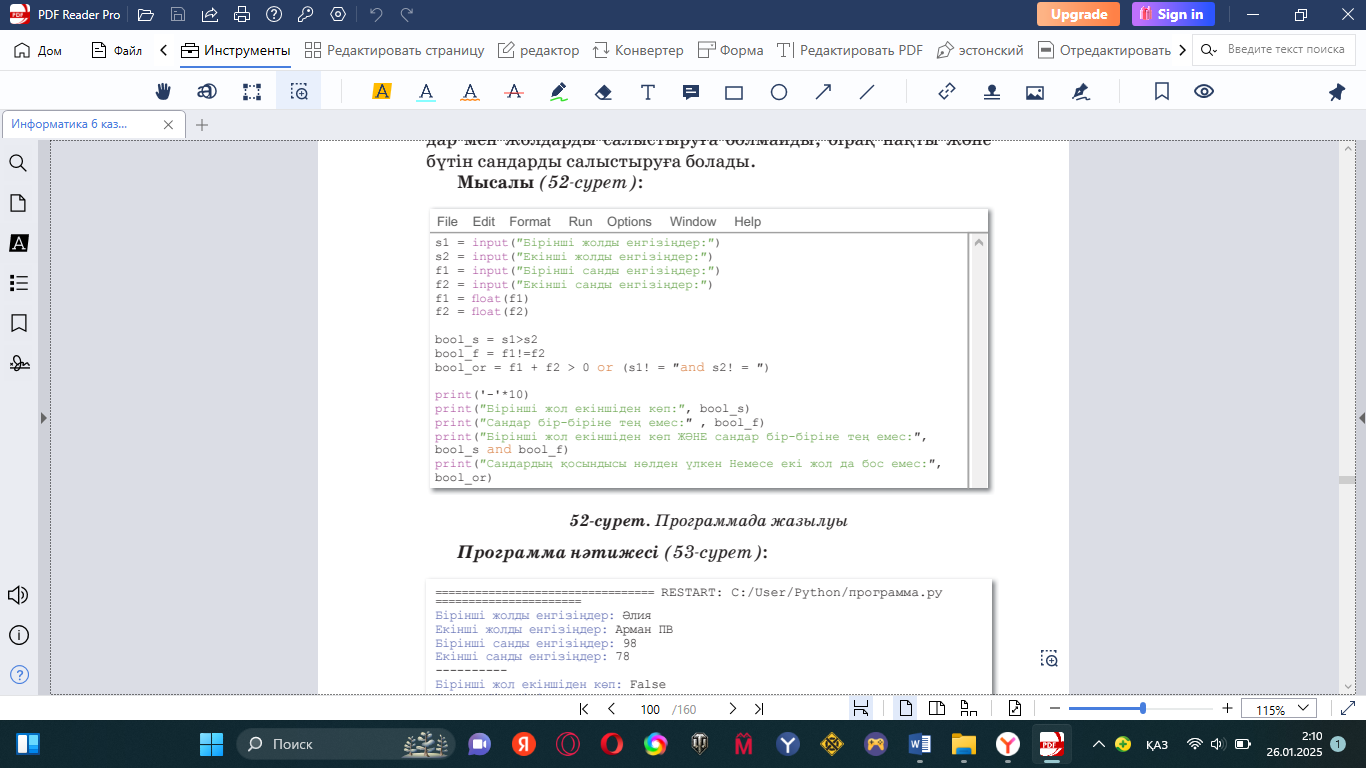Select the arrow drawing tool
Screen dimensions: 1366x768
pos(823,92)
